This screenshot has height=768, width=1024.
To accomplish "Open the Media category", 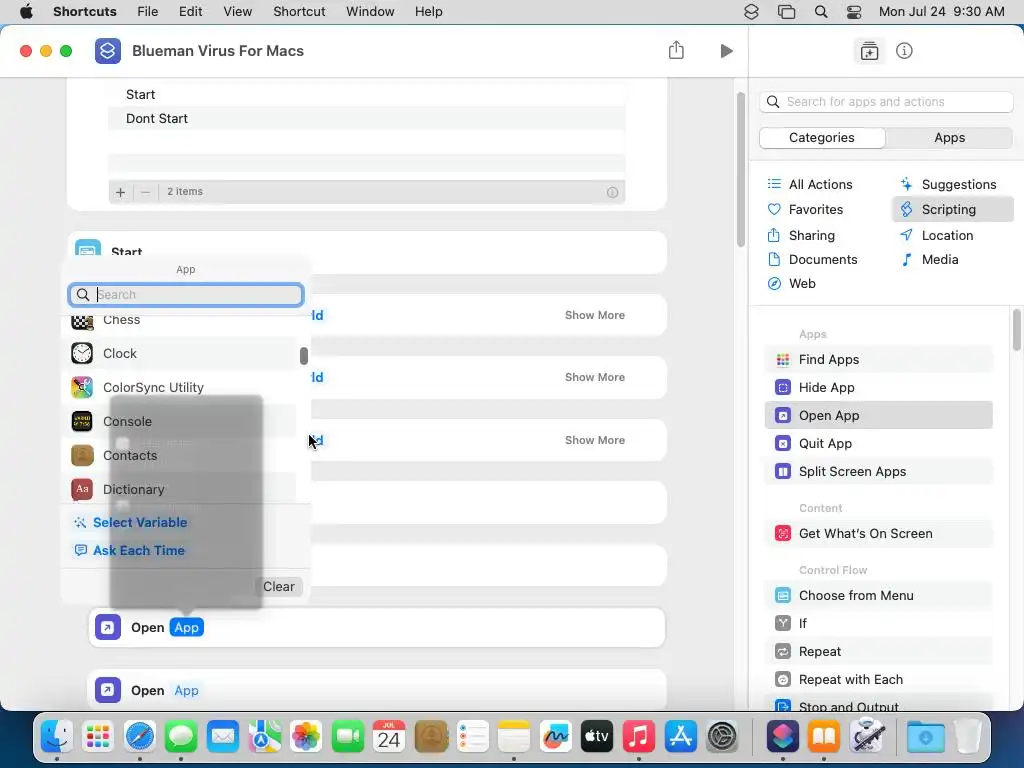I will coord(929,259).
